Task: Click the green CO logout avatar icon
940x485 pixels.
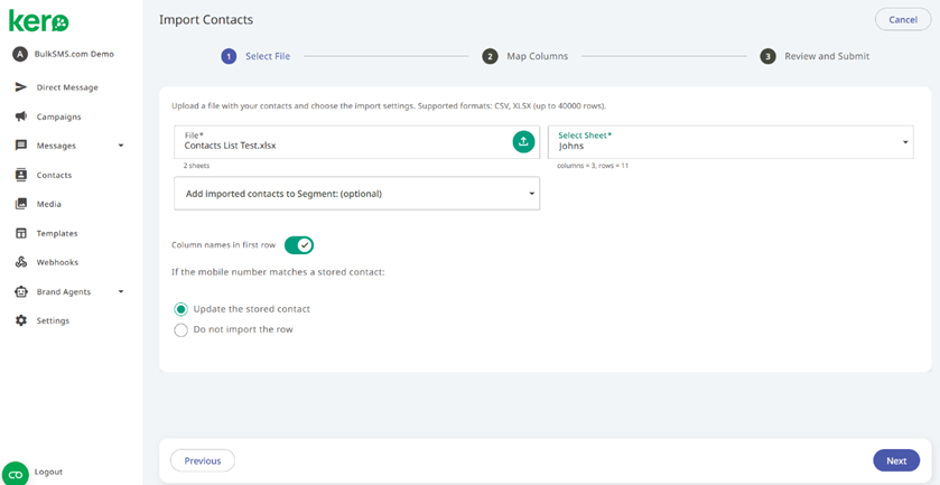Action: (16, 473)
